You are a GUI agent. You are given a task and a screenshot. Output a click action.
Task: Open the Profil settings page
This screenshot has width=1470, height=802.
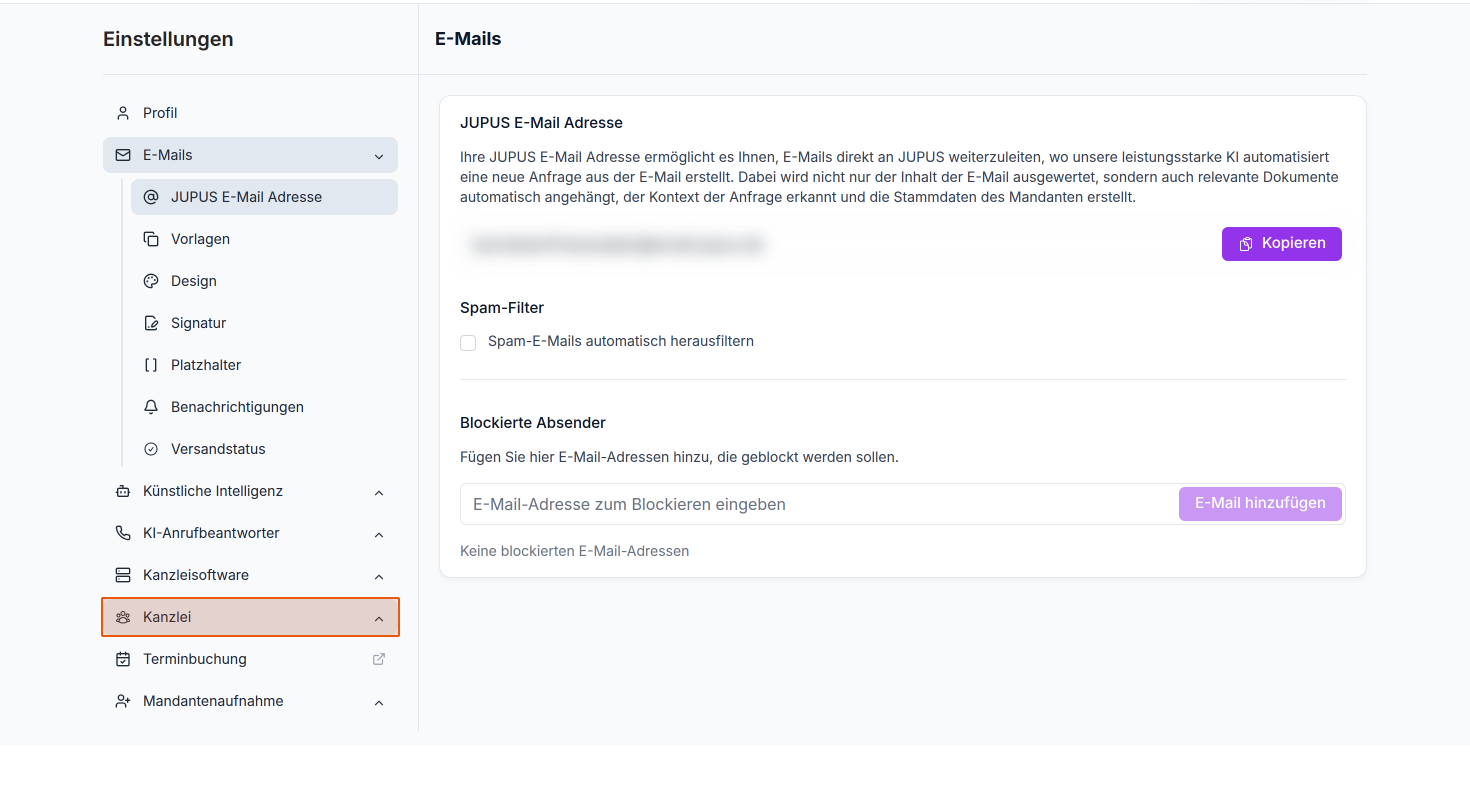[x=250, y=113]
